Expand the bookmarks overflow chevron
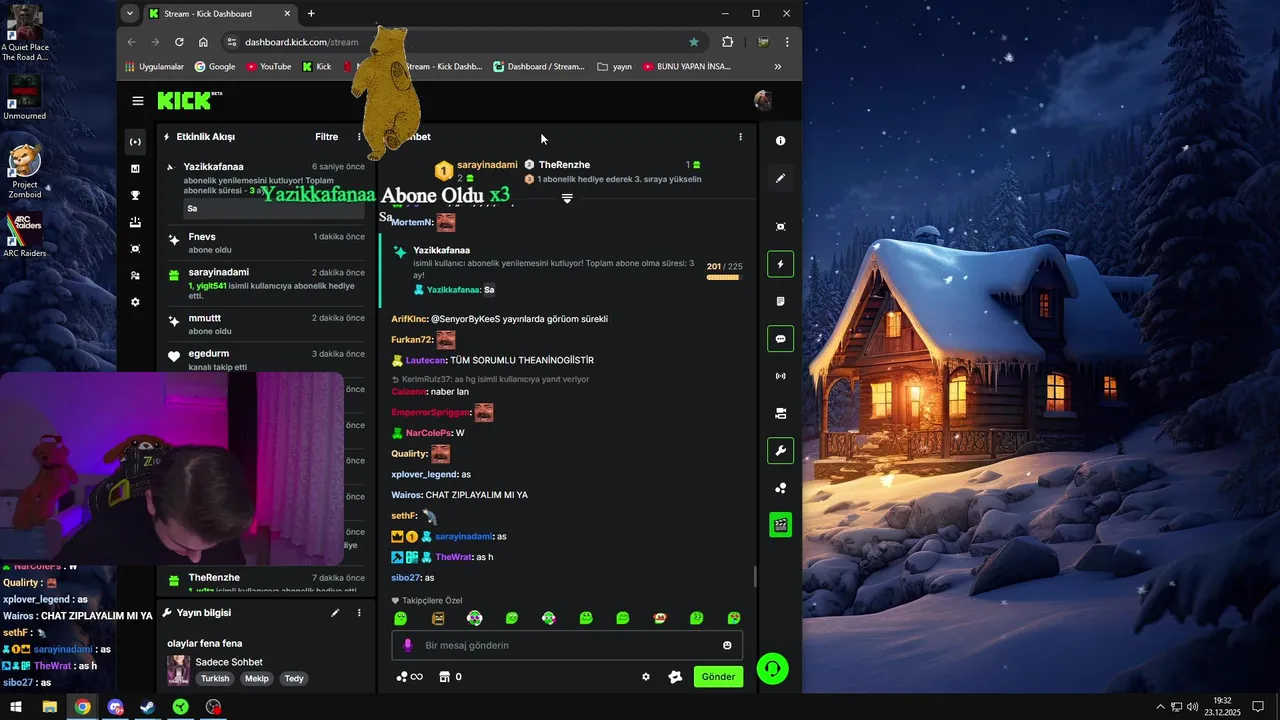 [778, 67]
